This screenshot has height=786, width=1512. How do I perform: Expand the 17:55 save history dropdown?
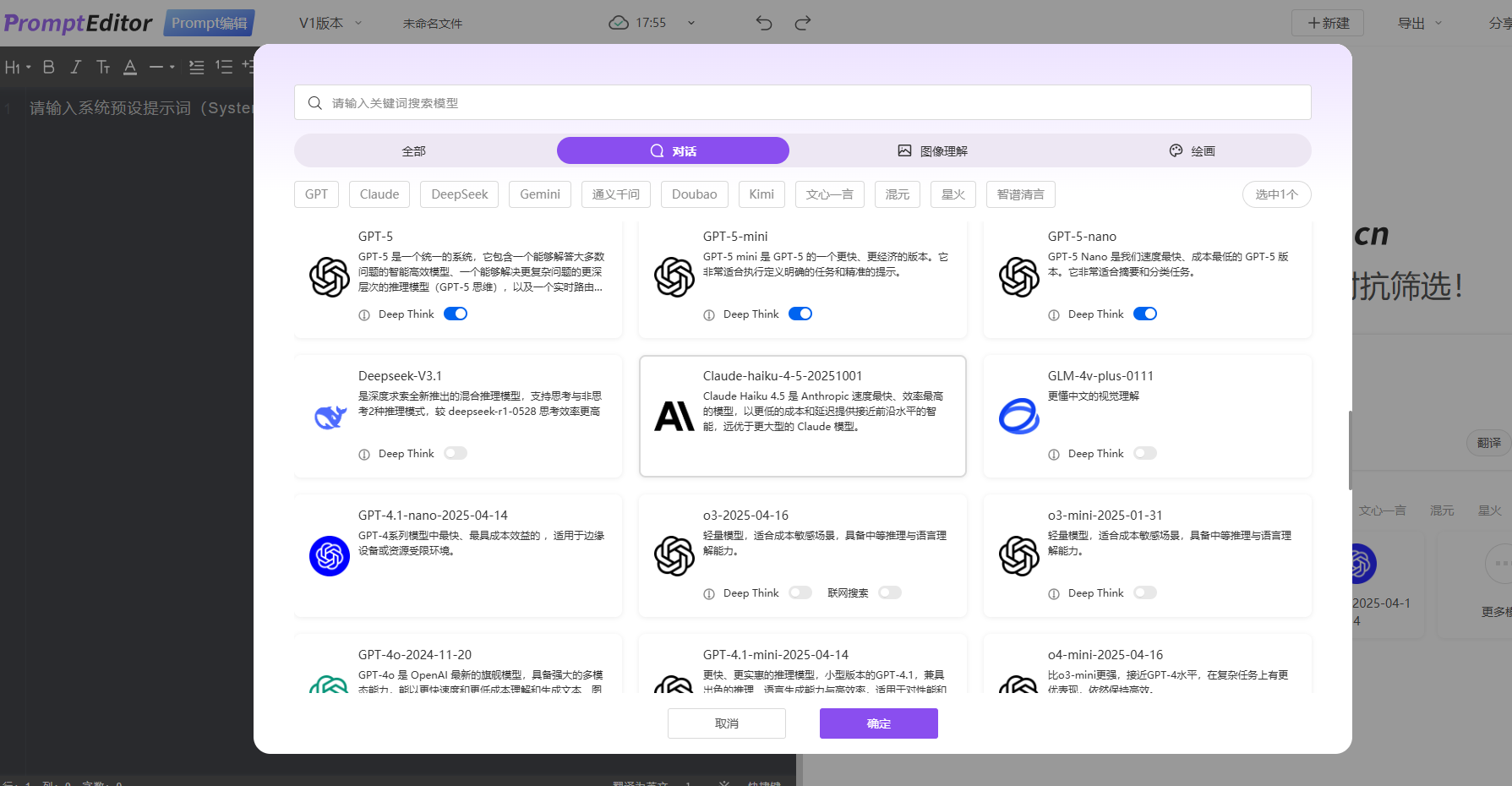691,23
